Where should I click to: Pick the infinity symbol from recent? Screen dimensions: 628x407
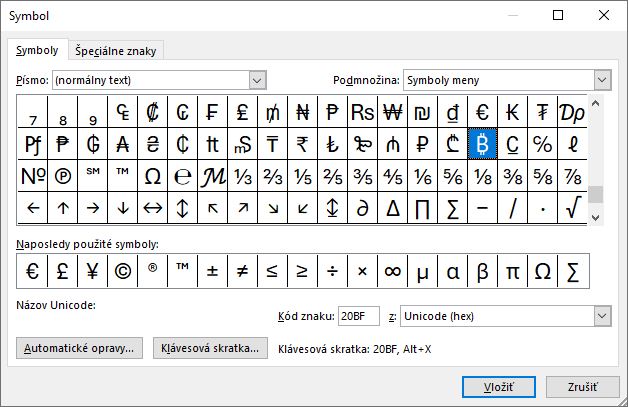click(x=392, y=271)
